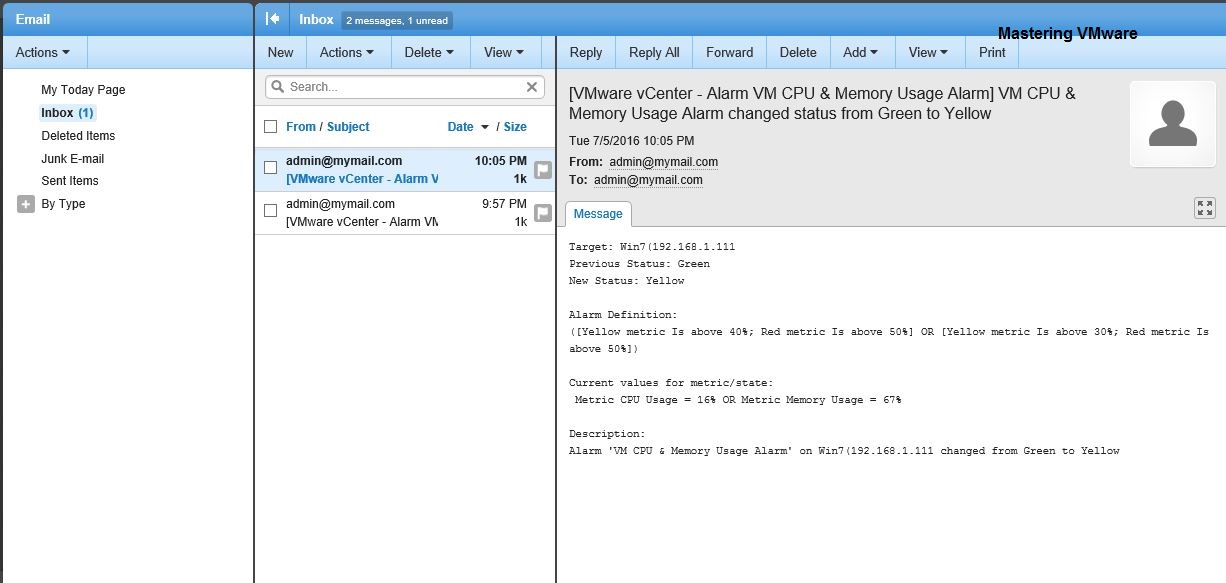Open the sender avatar picture
Viewport: 1226px width, 583px height.
(x=1173, y=124)
